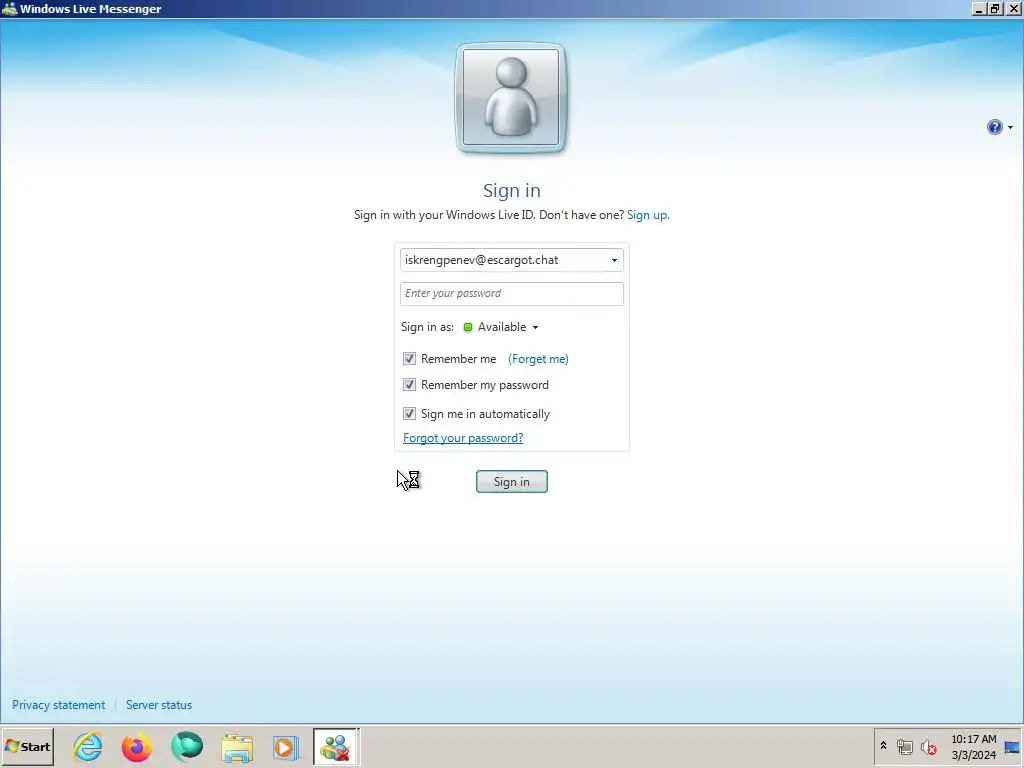The height and width of the screenshot is (768, 1024).
Task: Open the Sign up link
Action: (647, 215)
